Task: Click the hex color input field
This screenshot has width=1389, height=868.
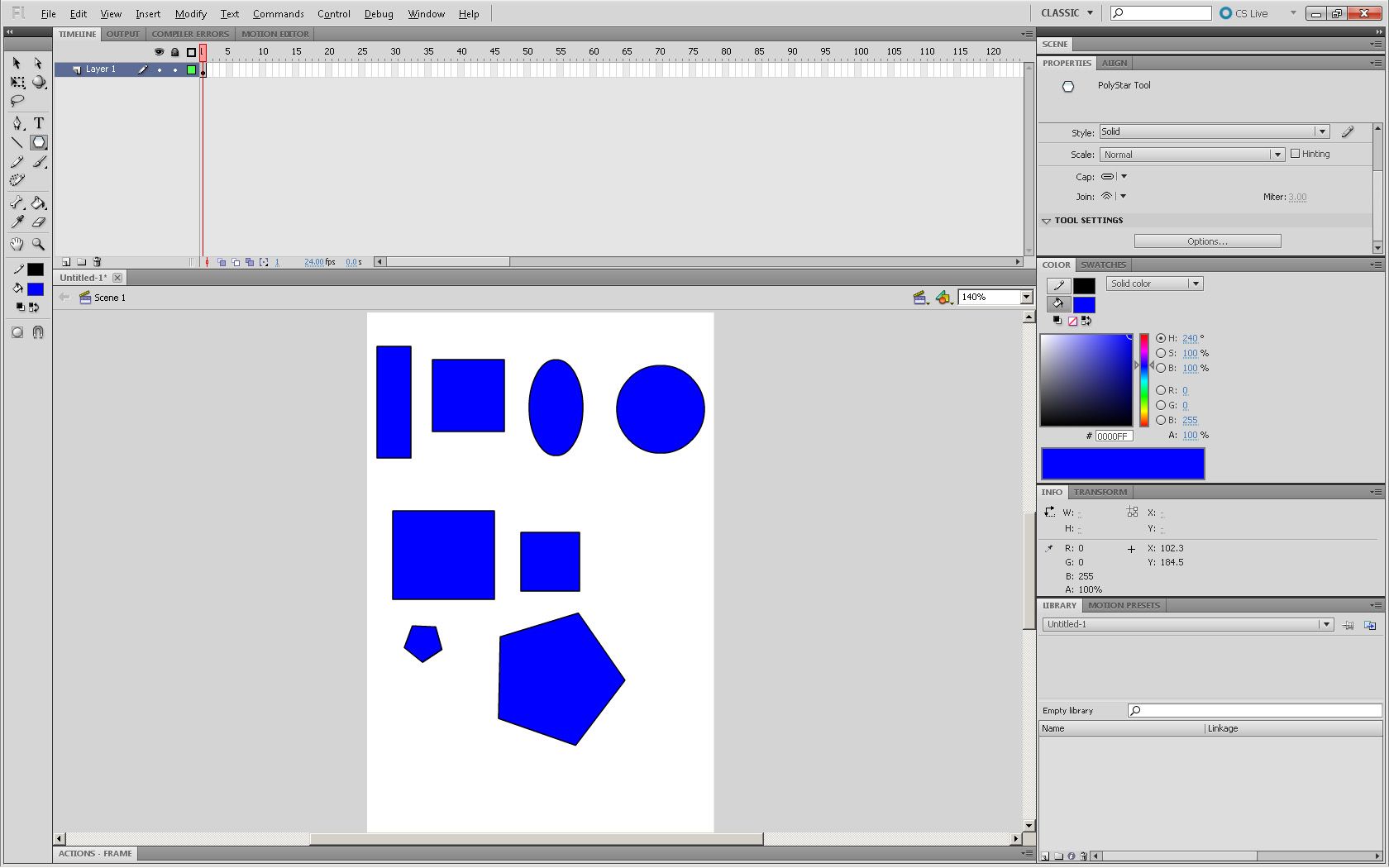Action: pyautogui.click(x=1113, y=436)
